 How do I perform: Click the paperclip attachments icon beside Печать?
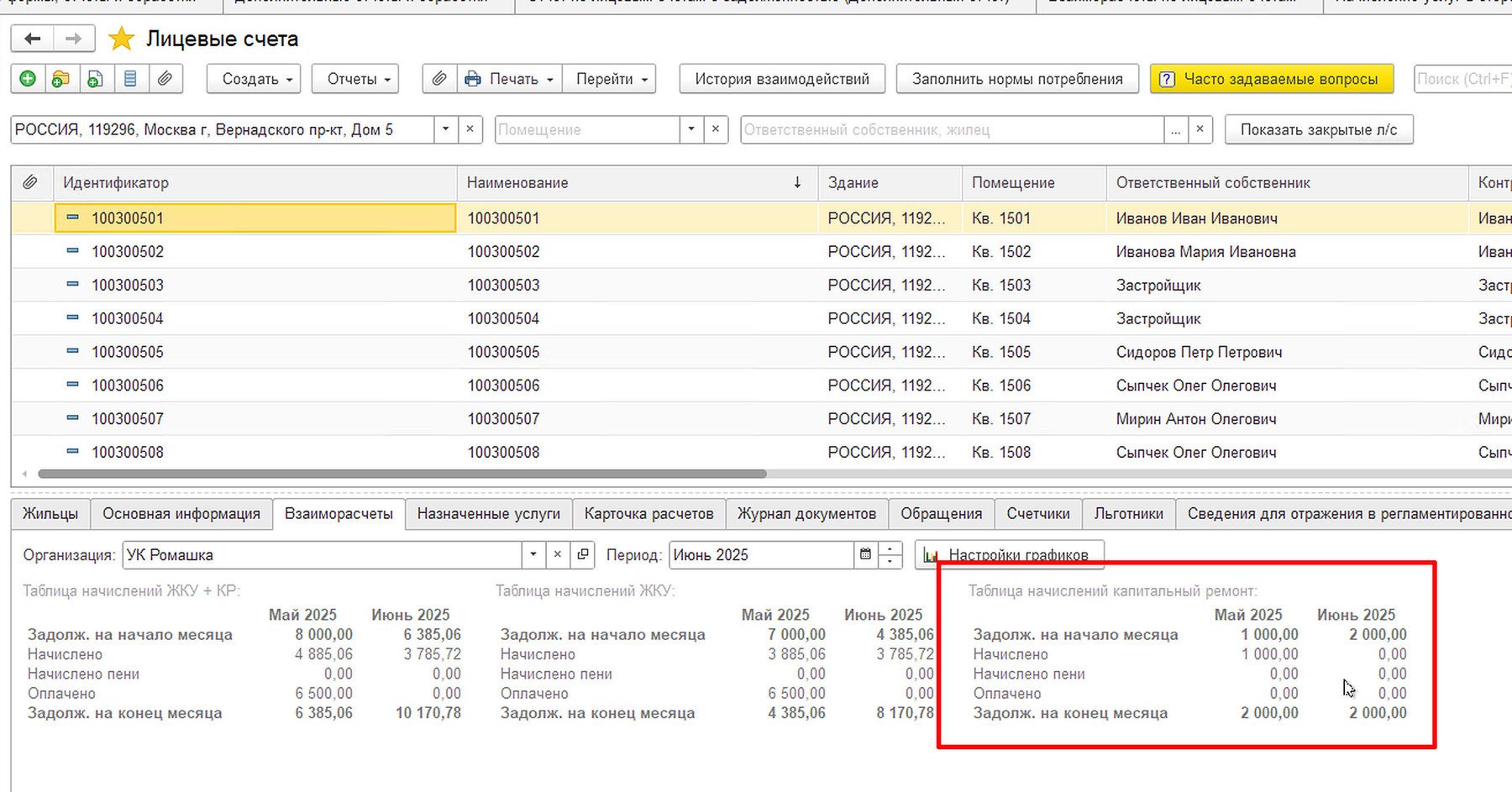(x=439, y=79)
